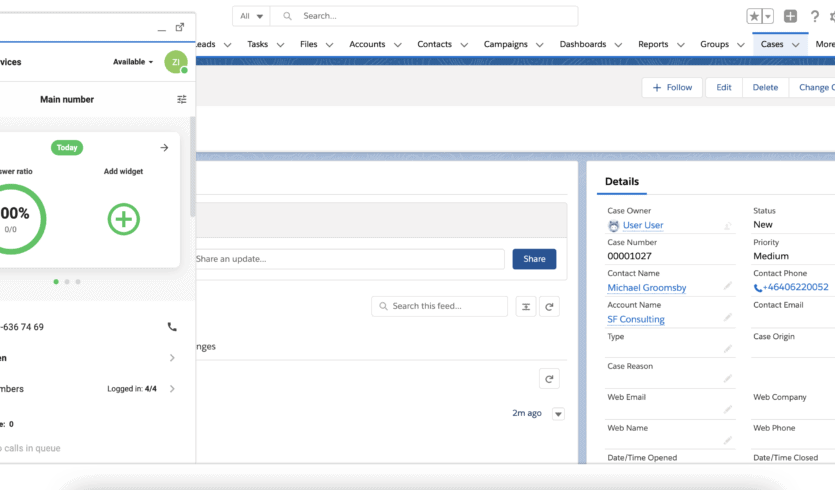Open the 2m ago post dropdown arrow
Image resolution: width=835 pixels, height=490 pixels.
click(x=558, y=414)
